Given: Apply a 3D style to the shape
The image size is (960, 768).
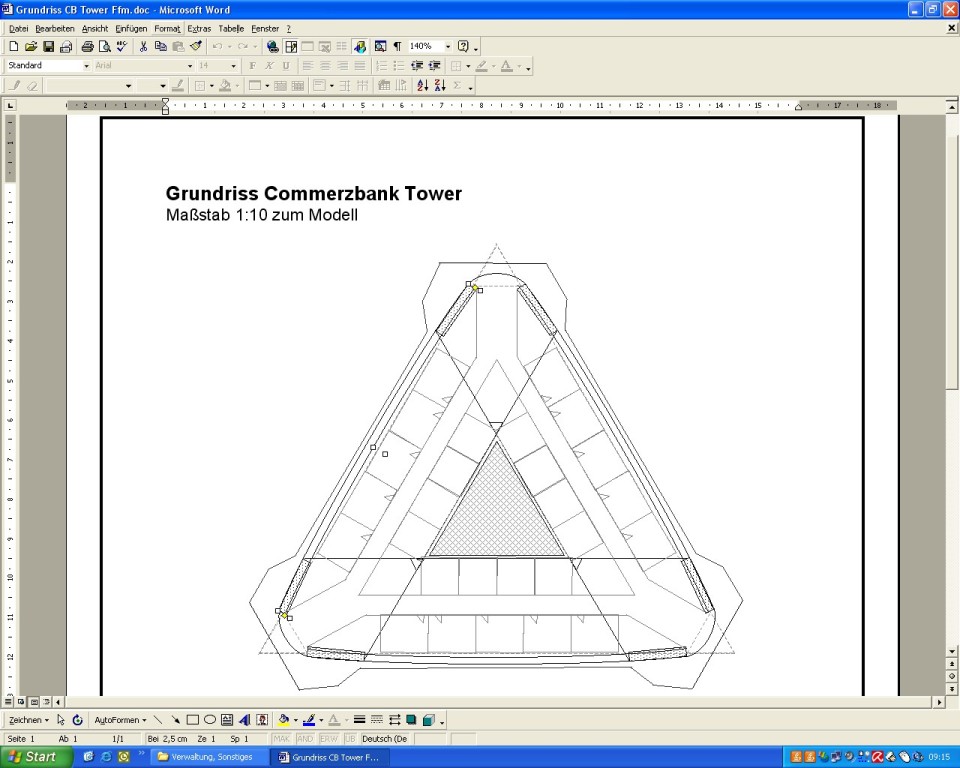Looking at the screenshot, I should click(x=429, y=720).
